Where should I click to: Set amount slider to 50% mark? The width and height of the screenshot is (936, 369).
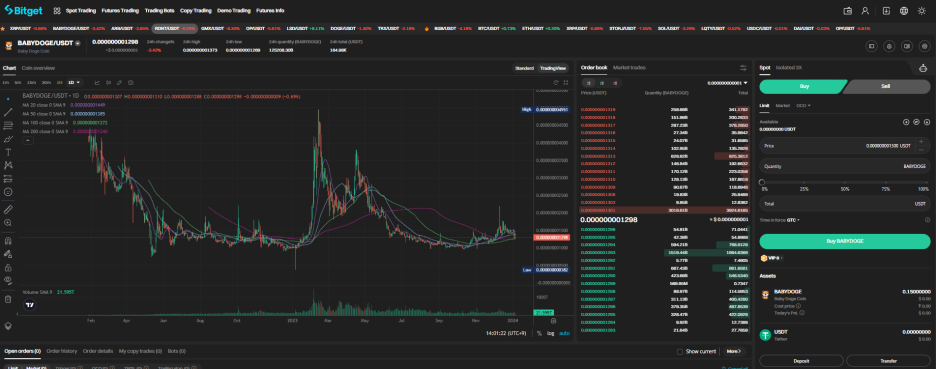(x=845, y=183)
